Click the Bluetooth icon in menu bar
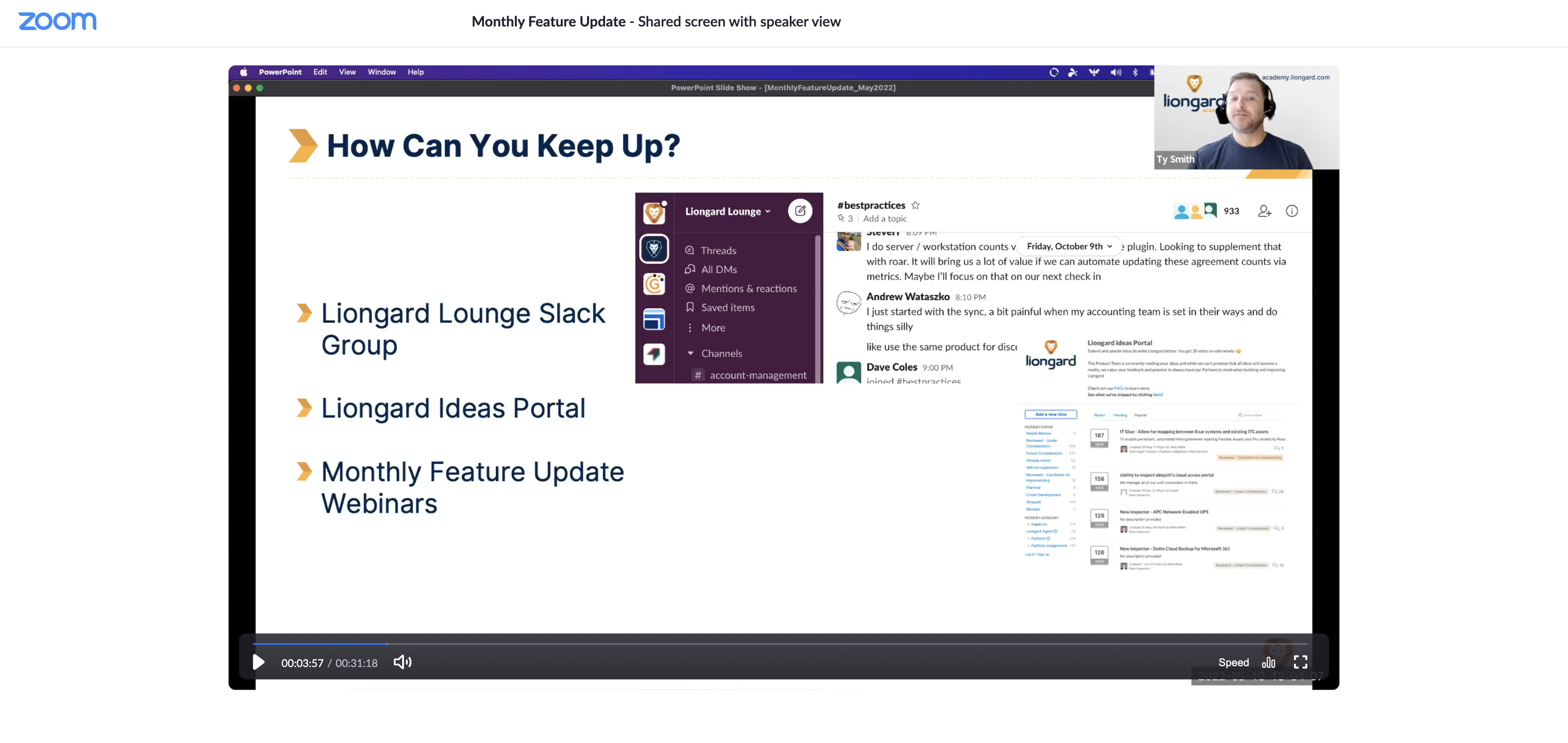 click(x=1135, y=72)
